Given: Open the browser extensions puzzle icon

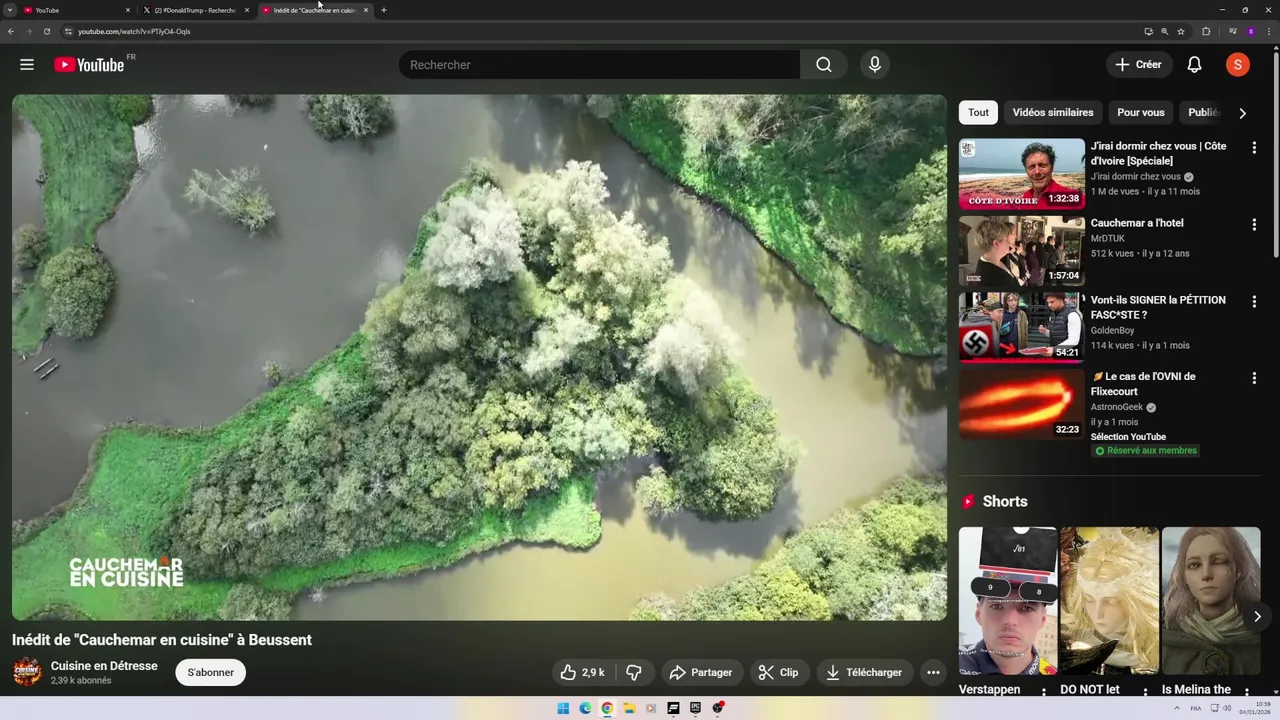Looking at the screenshot, I should (1206, 31).
